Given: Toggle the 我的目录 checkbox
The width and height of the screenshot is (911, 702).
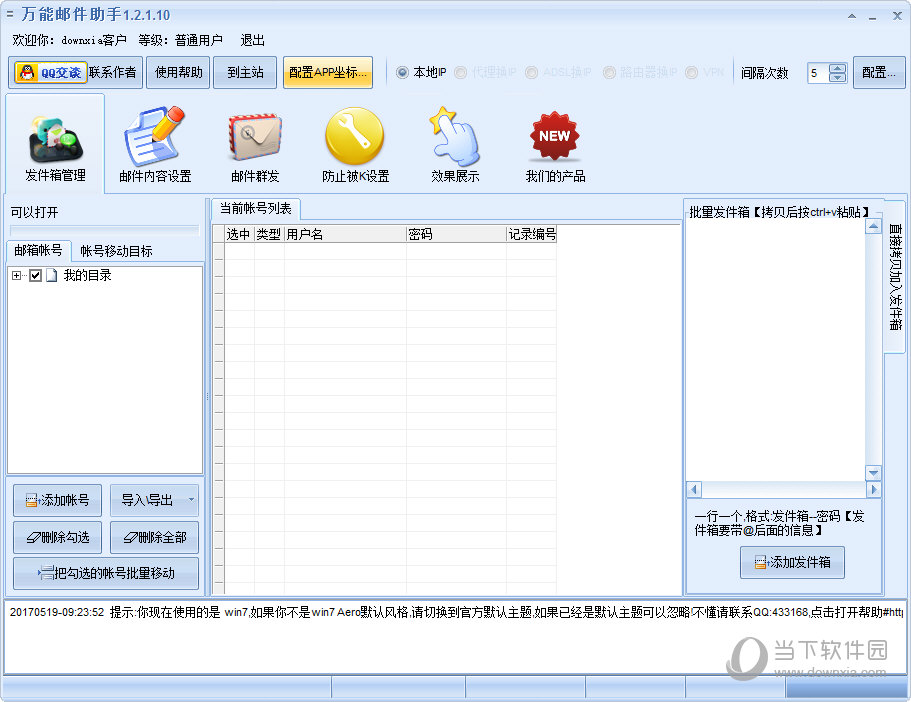Looking at the screenshot, I should pyautogui.click(x=35, y=275).
